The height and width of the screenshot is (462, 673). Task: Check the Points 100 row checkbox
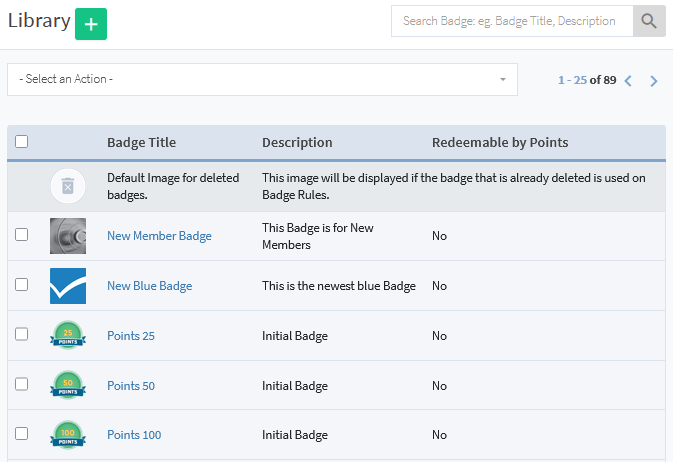click(21, 434)
